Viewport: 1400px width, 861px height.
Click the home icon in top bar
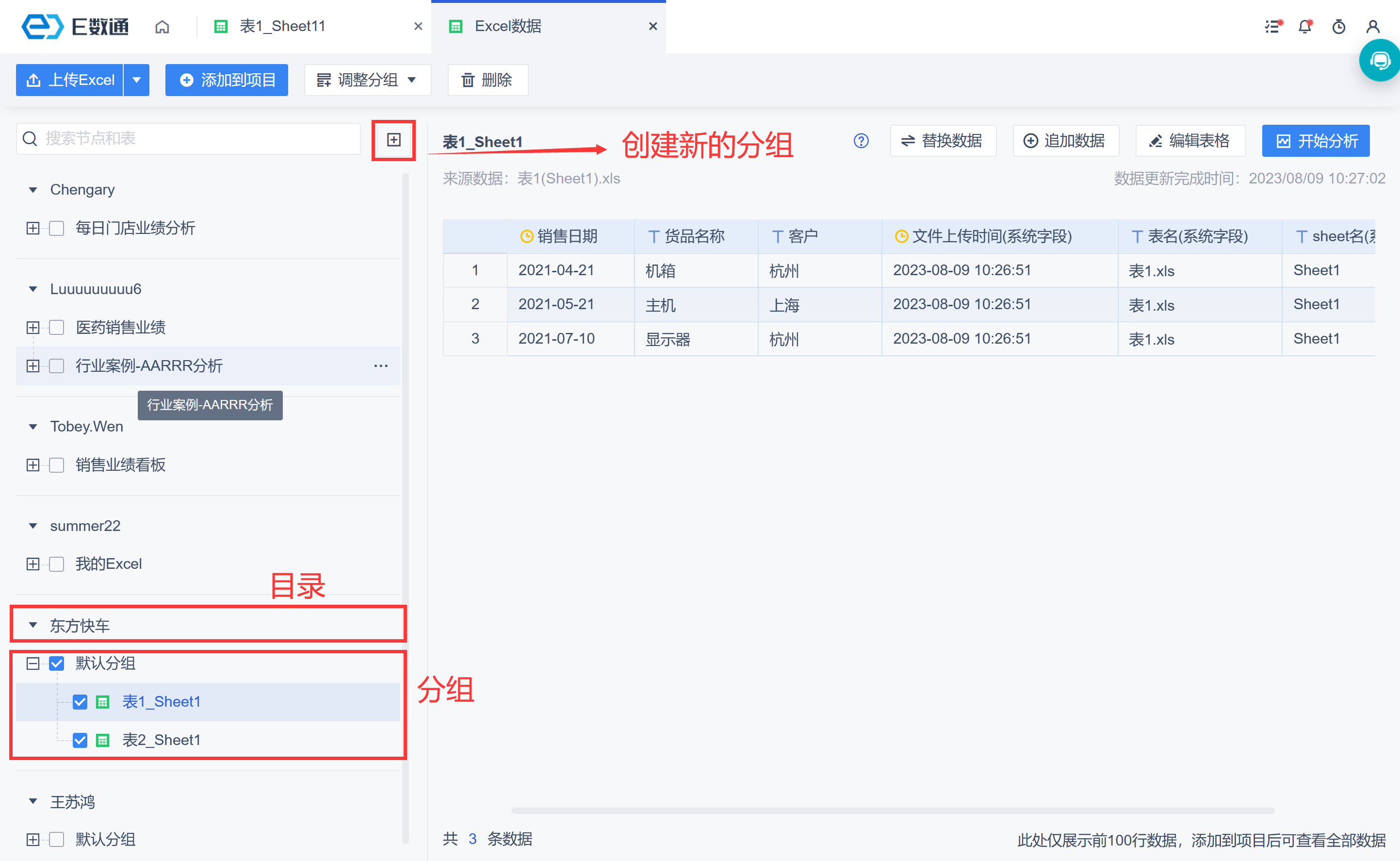point(162,27)
